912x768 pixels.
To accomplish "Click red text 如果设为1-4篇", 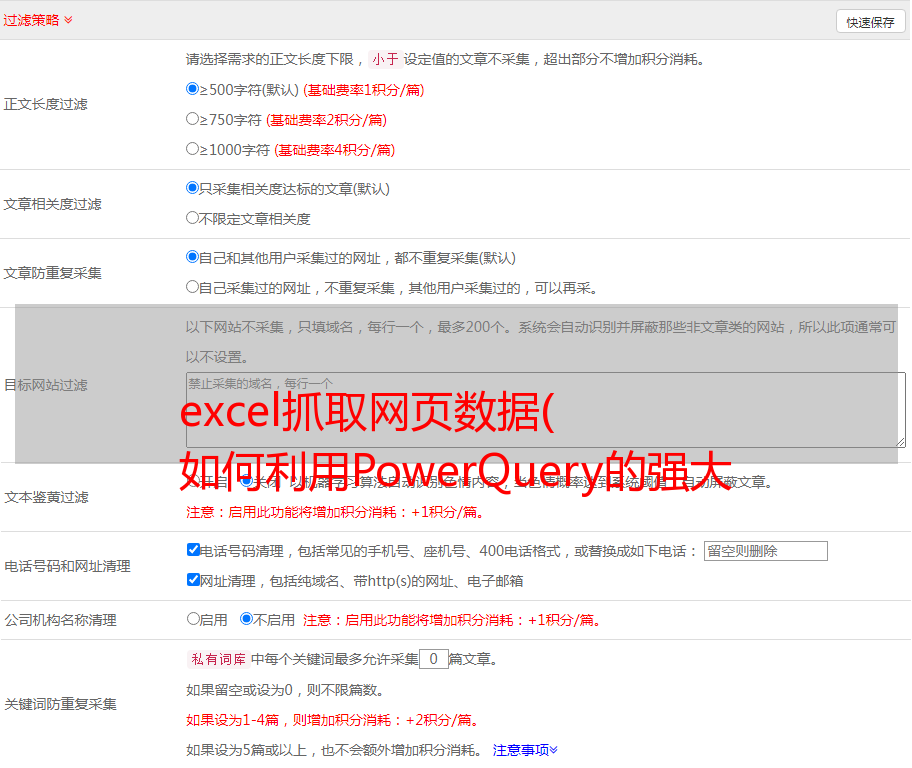I will click(x=233, y=720).
